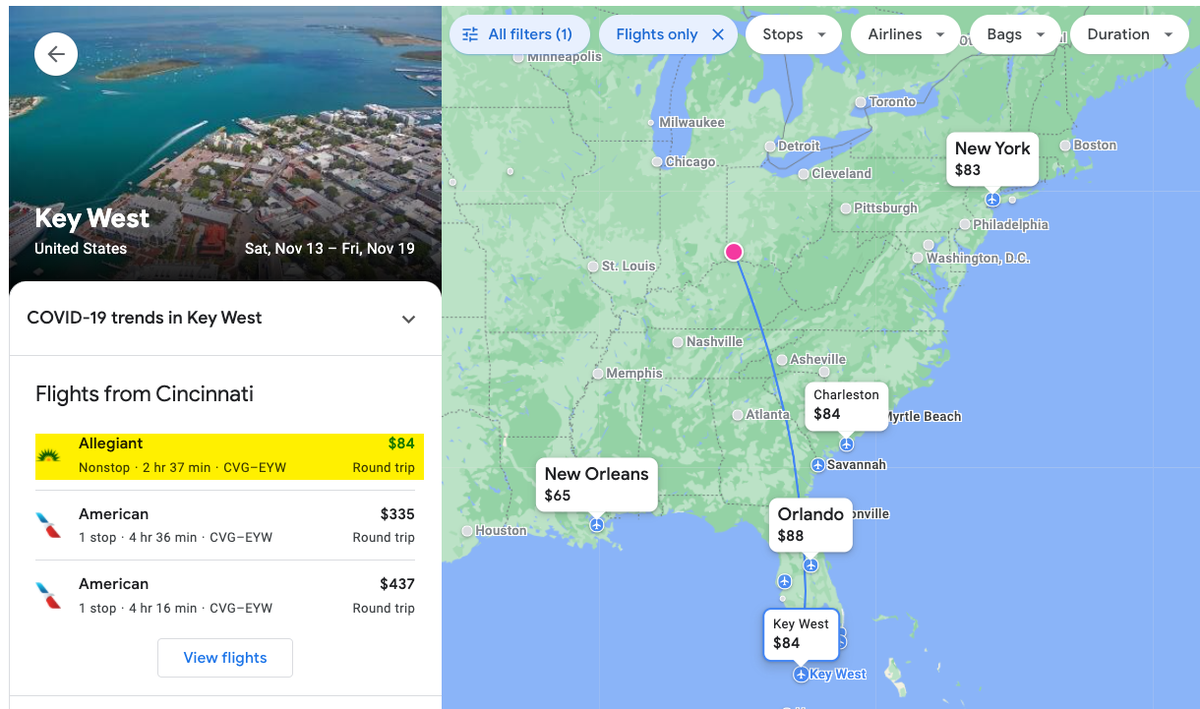The width and height of the screenshot is (1200, 709).
Task: Expand the COVID-19 trends in Key West section
Action: click(x=408, y=318)
